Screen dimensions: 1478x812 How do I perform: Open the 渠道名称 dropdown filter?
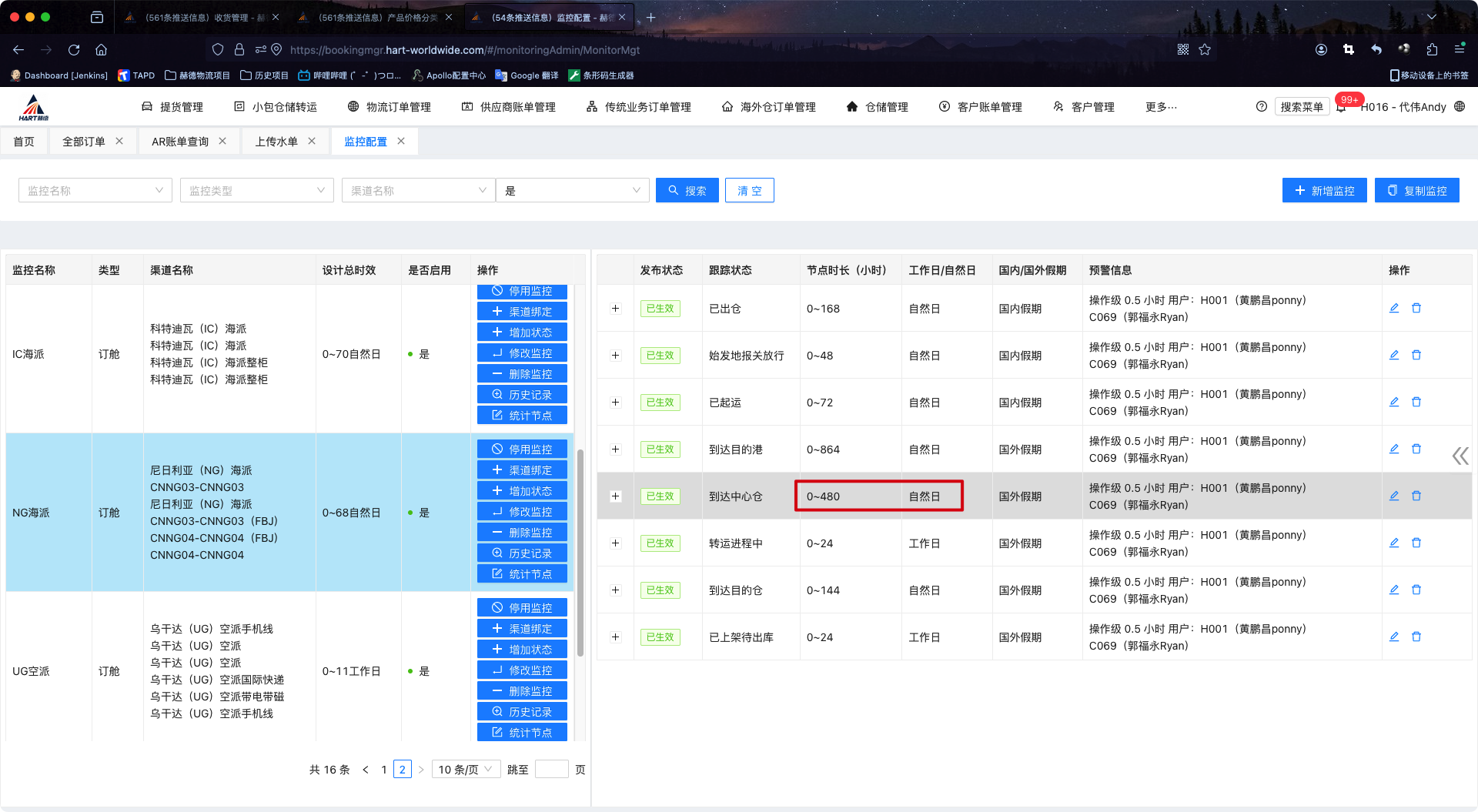point(418,190)
